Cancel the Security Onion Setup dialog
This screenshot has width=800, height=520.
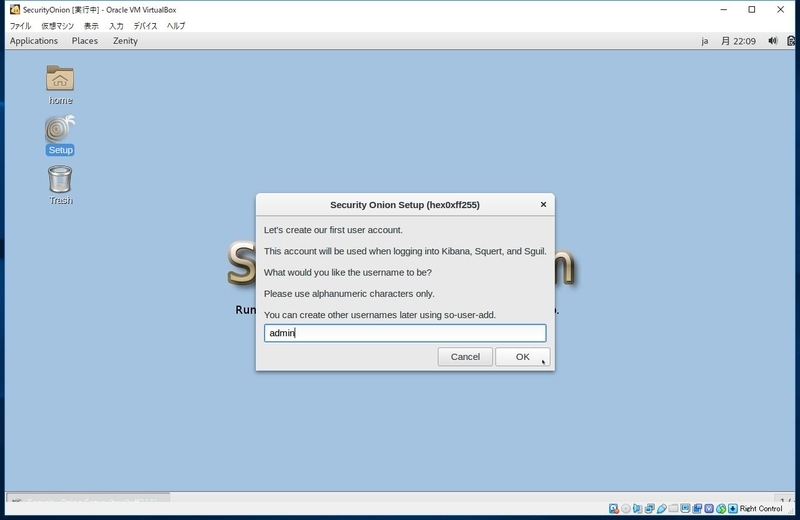tap(465, 357)
